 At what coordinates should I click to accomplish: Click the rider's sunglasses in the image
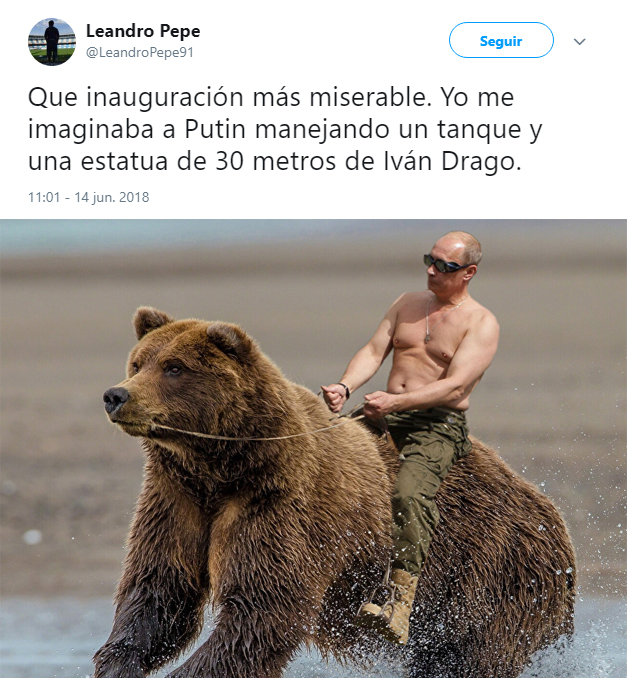point(444,263)
